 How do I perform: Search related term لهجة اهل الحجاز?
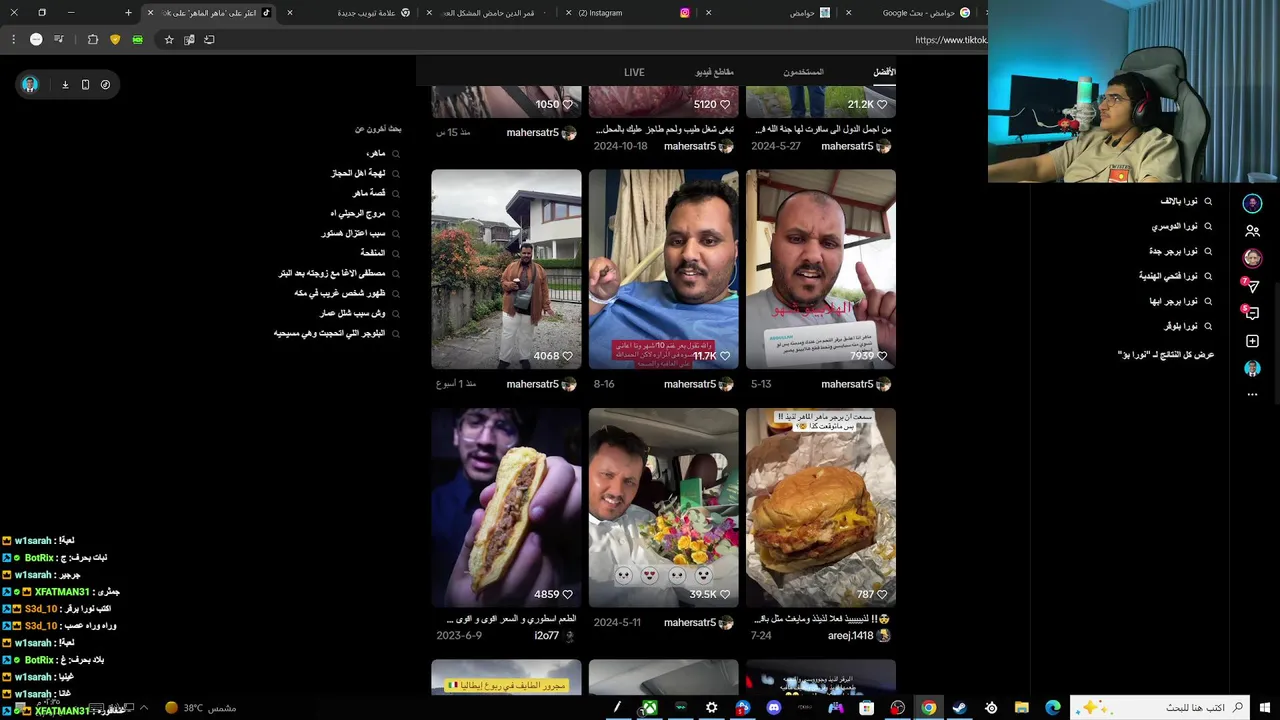[x=358, y=173]
